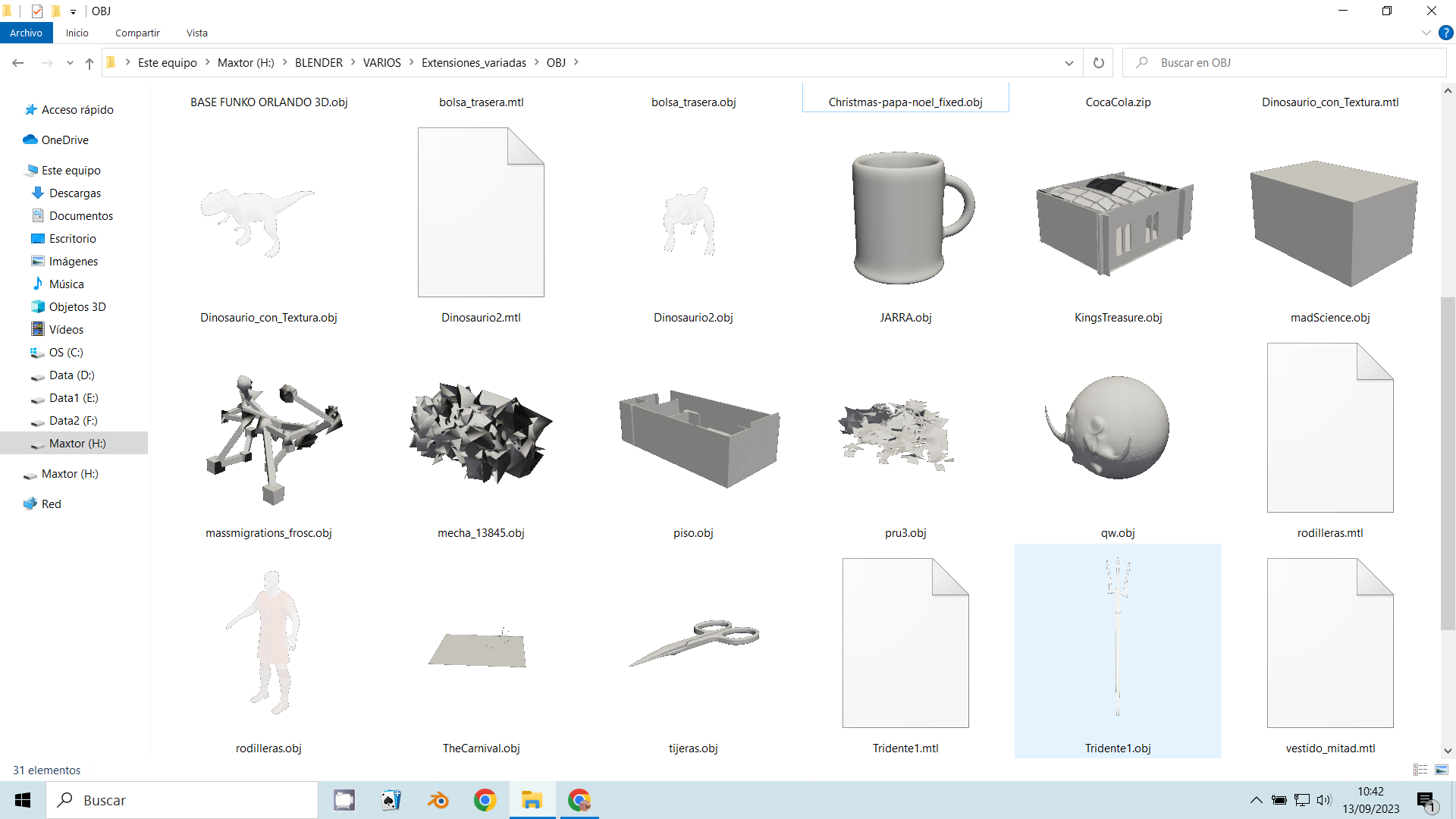Go up one folder level arrow

tap(89, 63)
